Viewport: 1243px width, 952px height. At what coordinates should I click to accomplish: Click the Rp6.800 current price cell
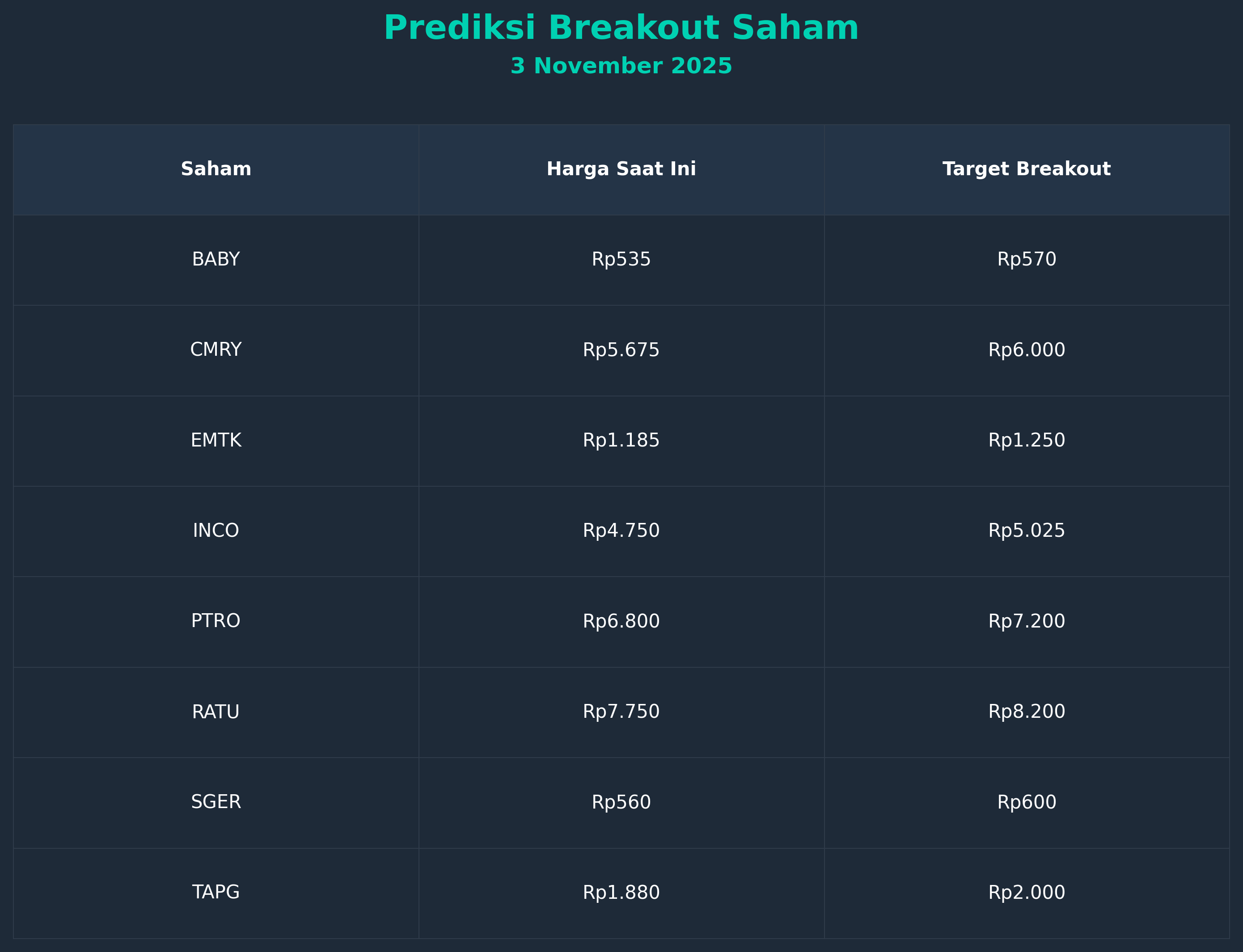point(621,621)
